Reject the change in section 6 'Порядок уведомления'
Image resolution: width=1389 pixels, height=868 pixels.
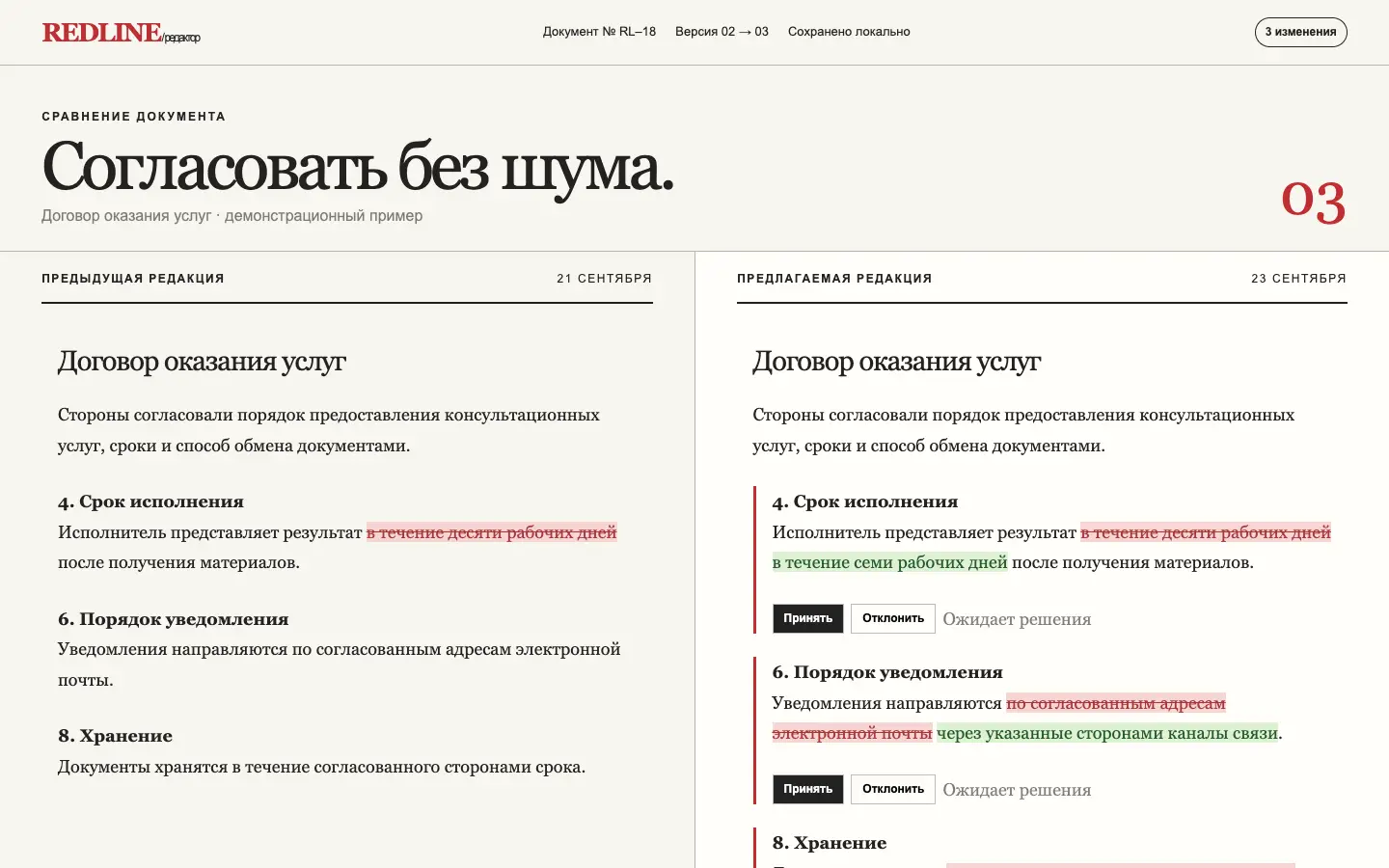point(892,789)
